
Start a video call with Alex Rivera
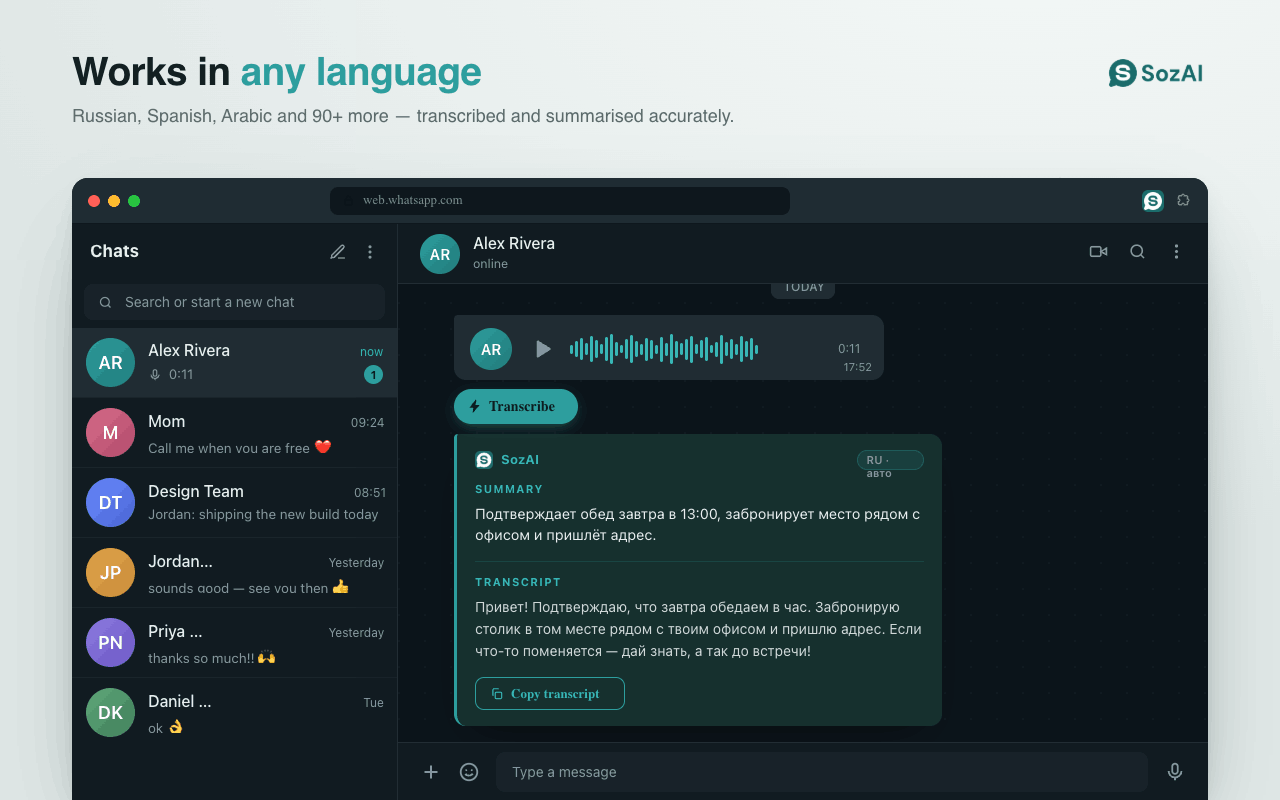[1098, 252]
